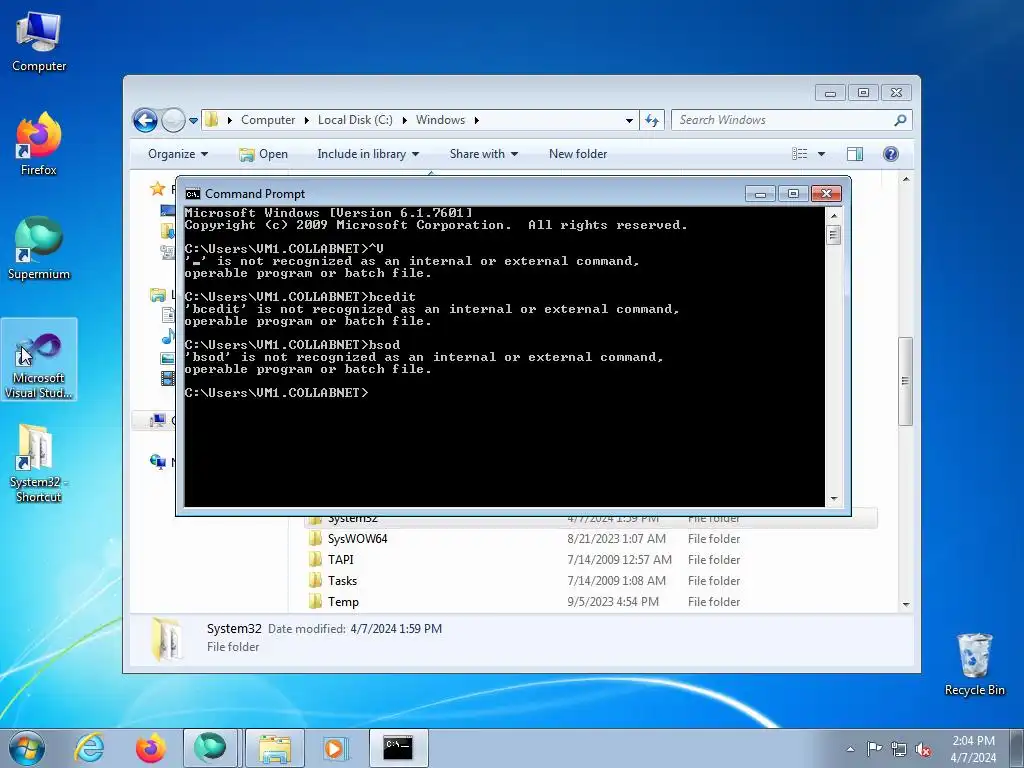Image resolution: width=1024 pixels, height=768 pixels.
Task: Open Explorer help question mark icon
Action: pos(891,154)
